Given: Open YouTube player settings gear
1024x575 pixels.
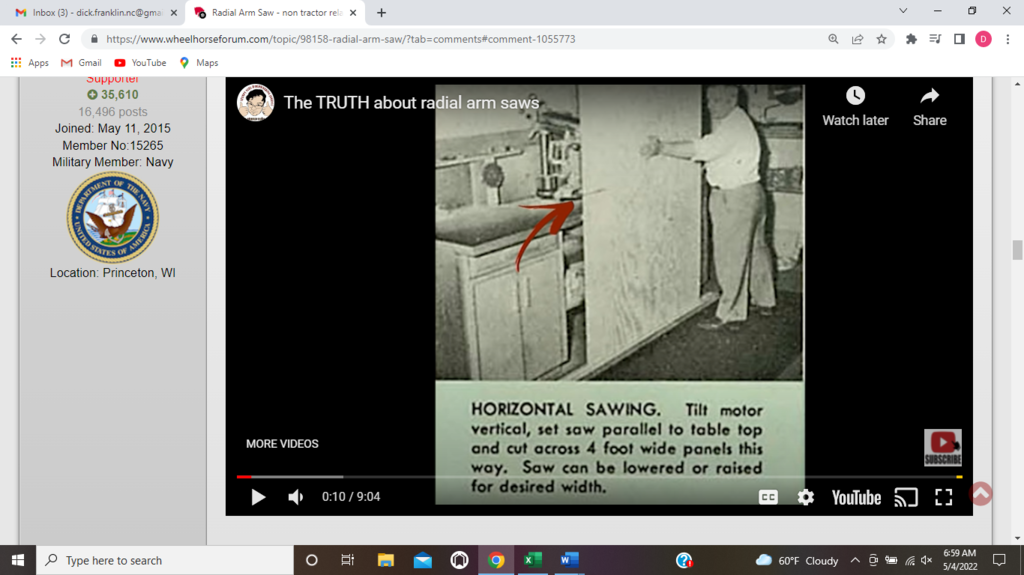Looking at the screenshot, I should tap(806, 497).
